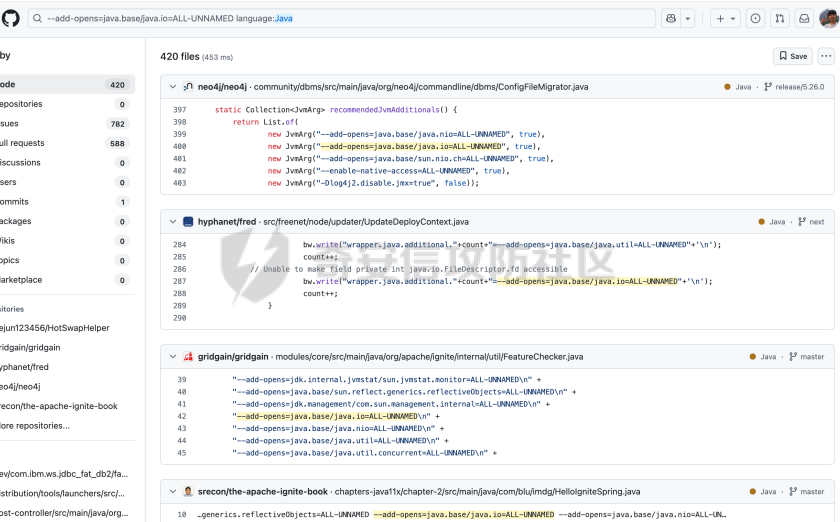
Task: Click the hyphanet/fred repository avatar icon
Action: pos(188,222)
